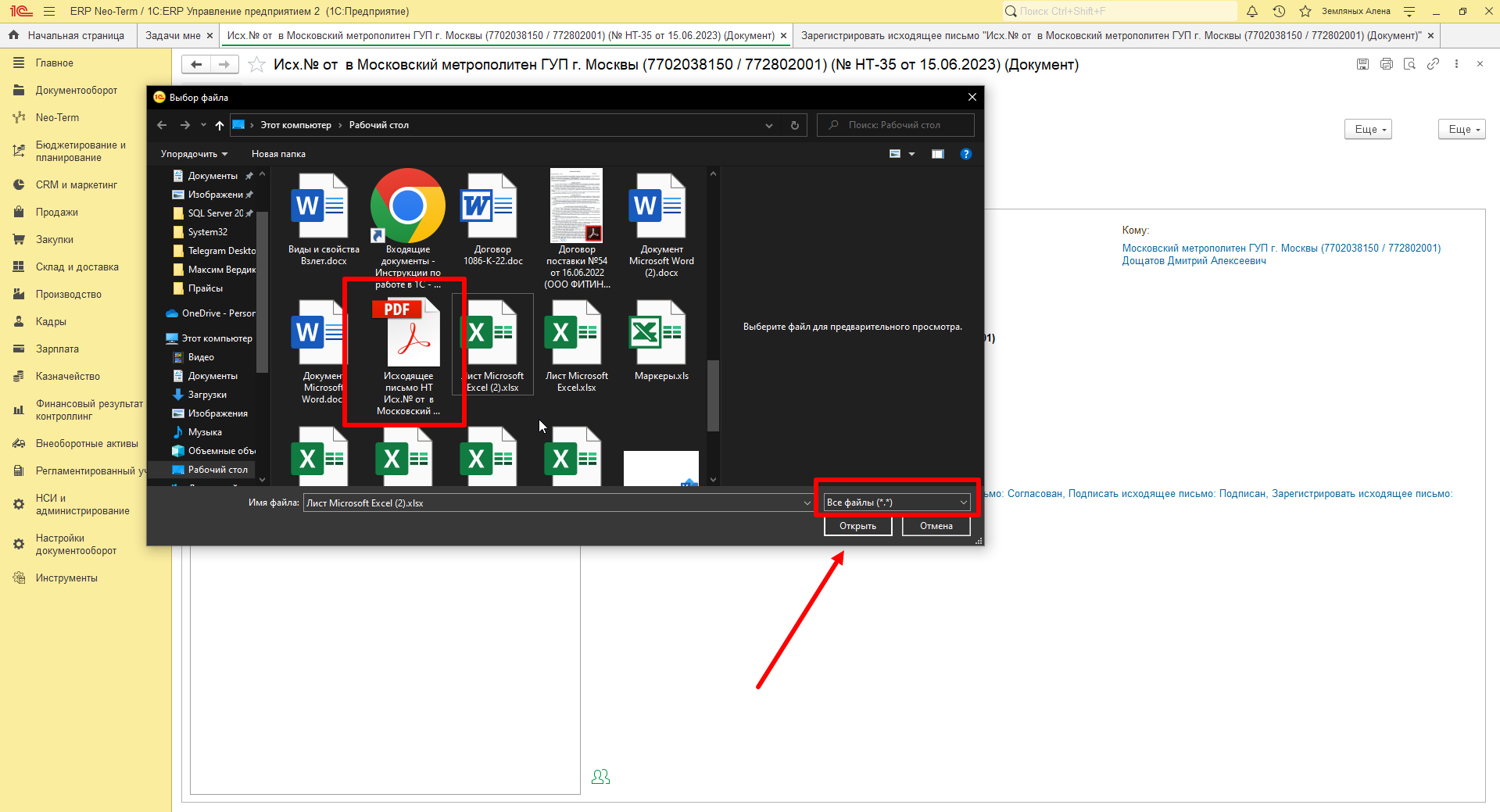This screenshot has width=1500, height=812.
Task: Open the notifications bell icon
Action: pos(1252,11)
